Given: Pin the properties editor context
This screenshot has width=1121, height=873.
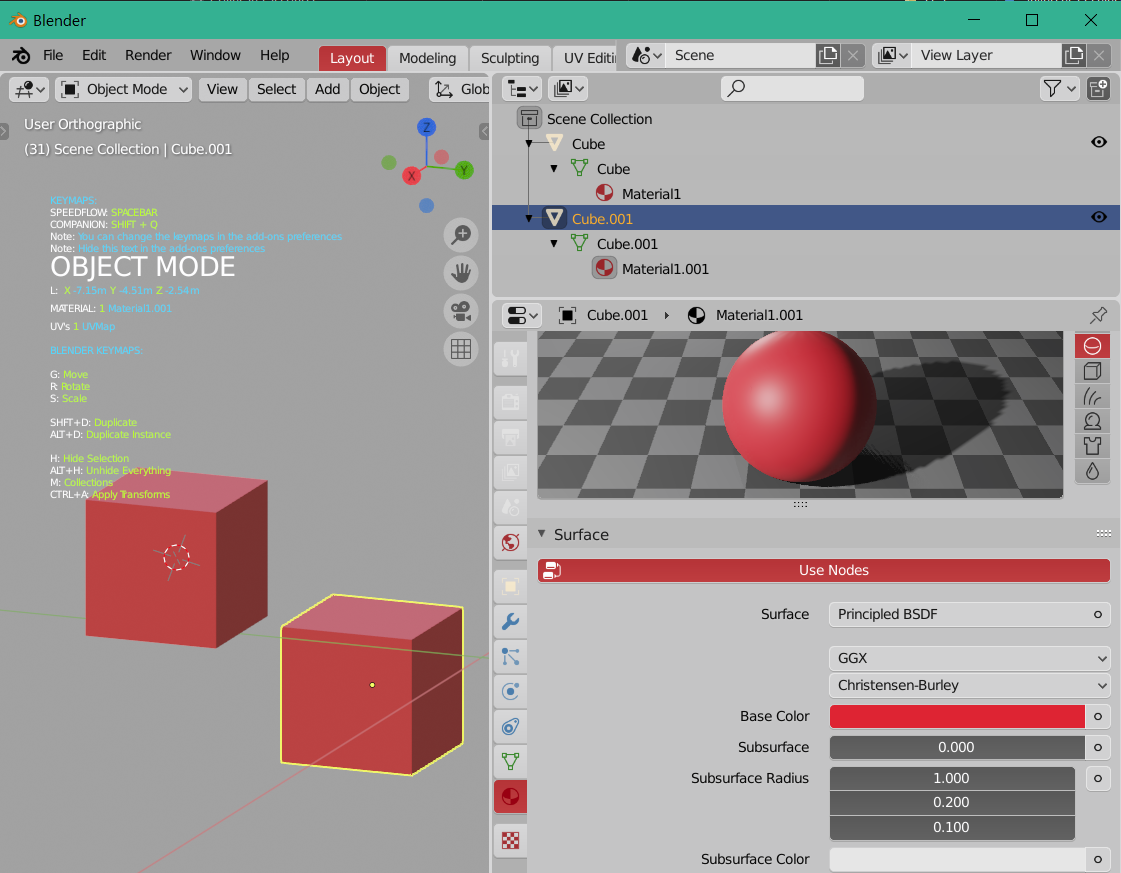Looking at the screenshot, I should pos(1098,315).
